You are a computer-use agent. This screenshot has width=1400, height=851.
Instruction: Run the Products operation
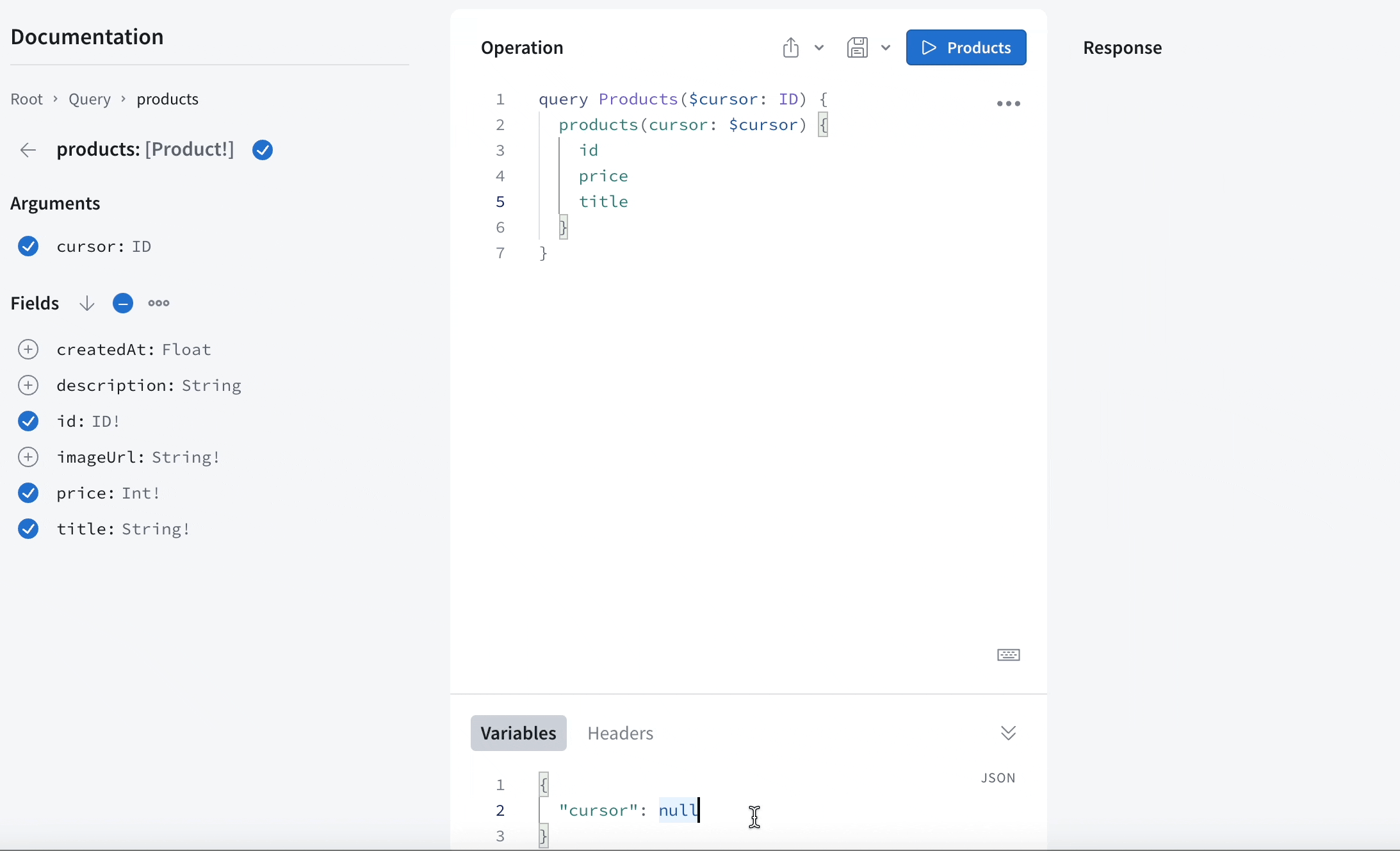(966, 47)
